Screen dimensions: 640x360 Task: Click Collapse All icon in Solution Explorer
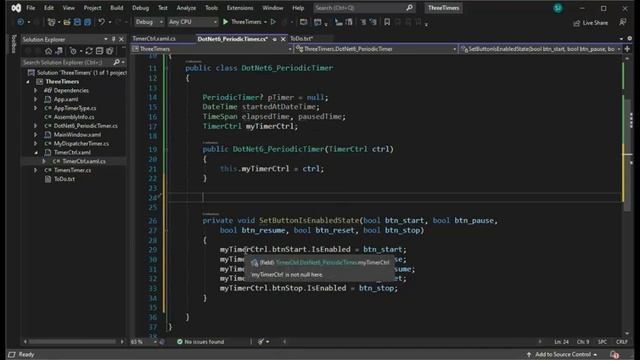point(99,51)
